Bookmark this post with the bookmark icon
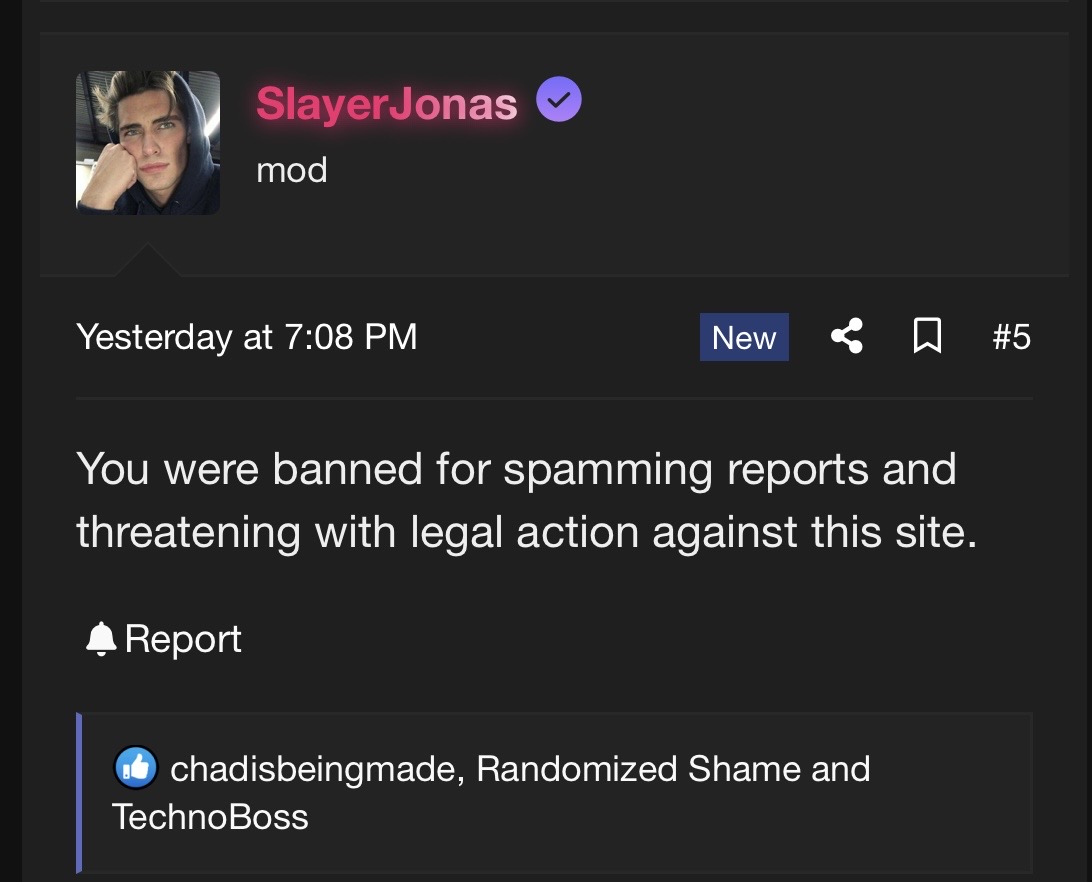The image size is (1092, 882). point(928,337)
